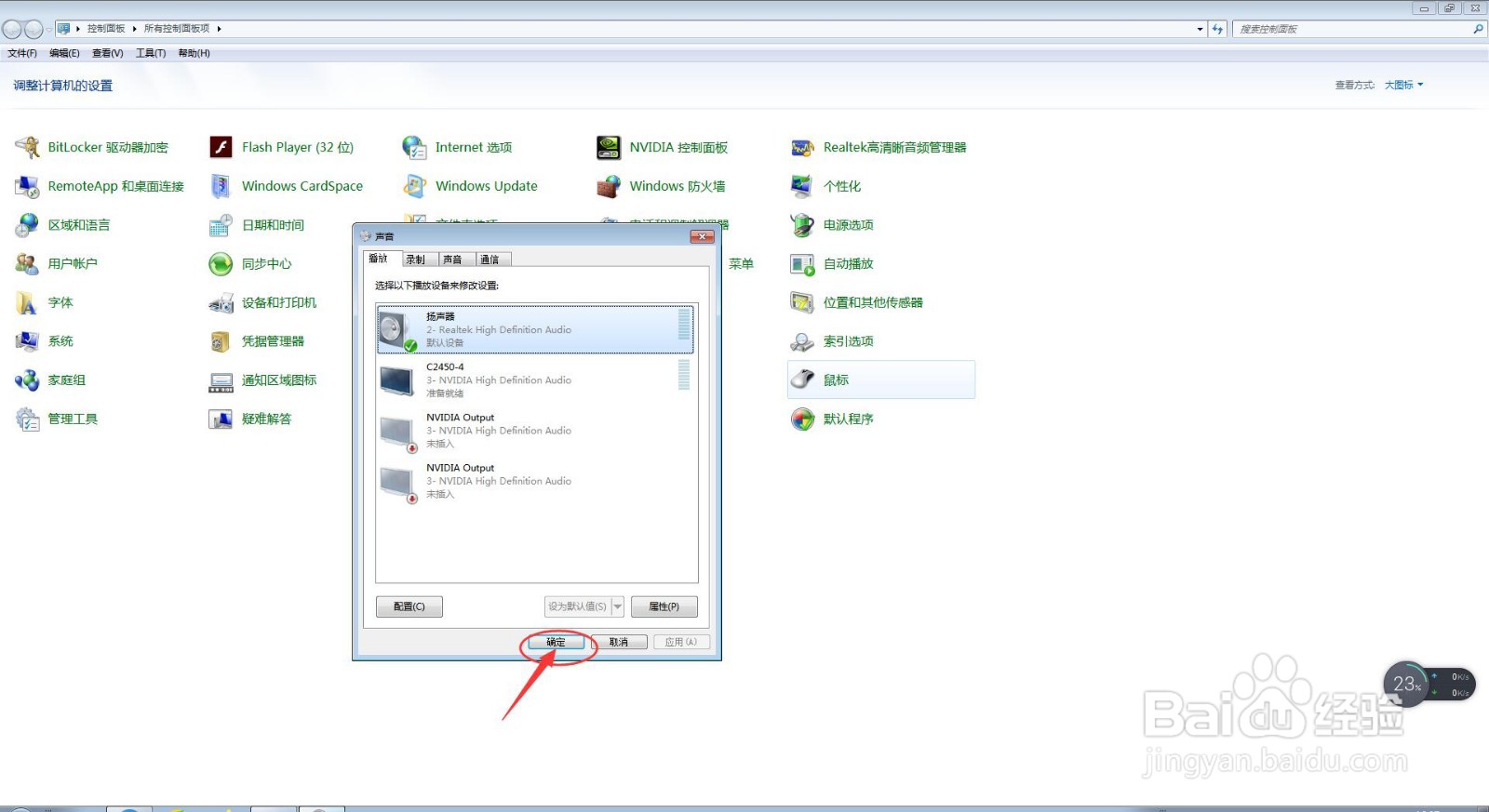Click the 配置(C) button

click(x=409, y=606)
